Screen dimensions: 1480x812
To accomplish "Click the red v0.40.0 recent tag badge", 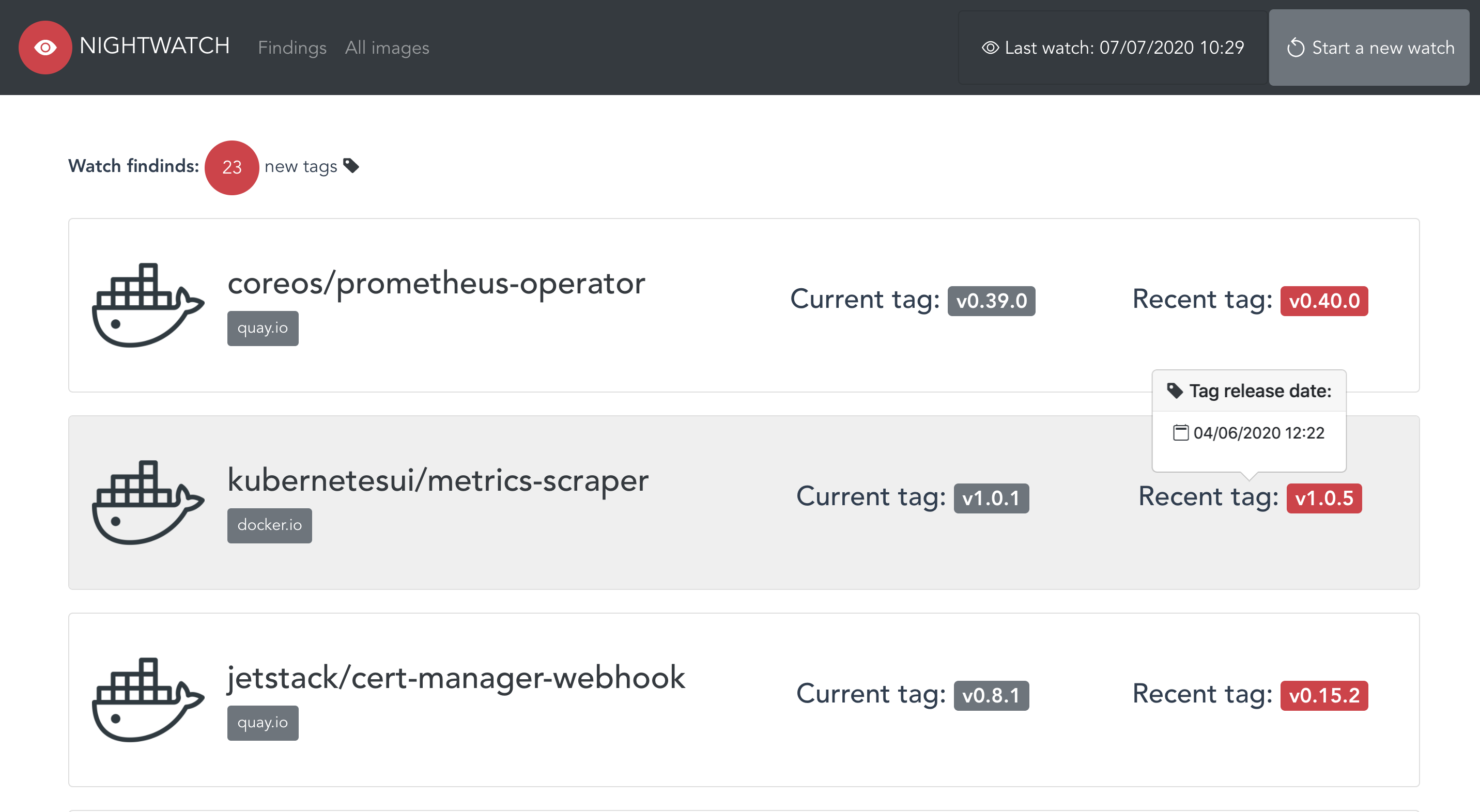I will tap(1324, 301).
